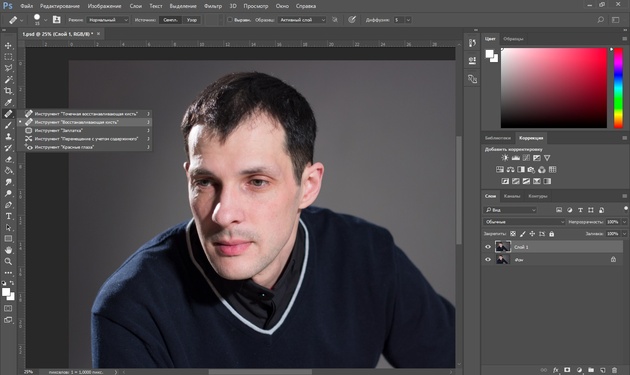Select the Magic Wand tool
Viewport: 630px width, 375px height.
(8, 79)
